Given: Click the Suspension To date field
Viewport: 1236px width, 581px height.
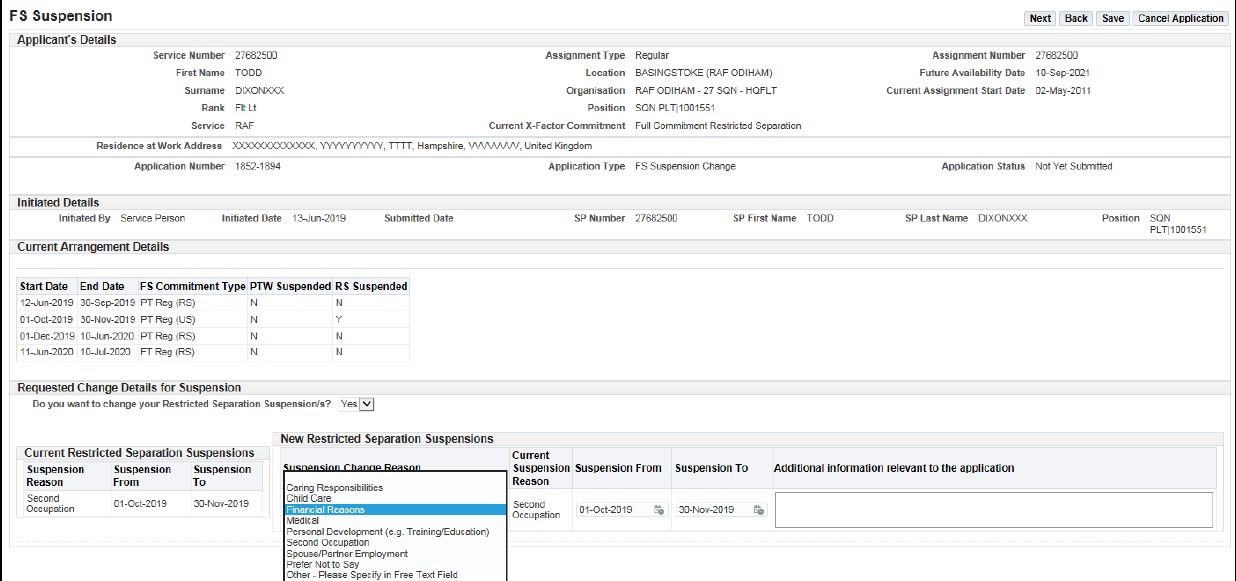Looking at the screenshot, I should click(x=712, y=510).
